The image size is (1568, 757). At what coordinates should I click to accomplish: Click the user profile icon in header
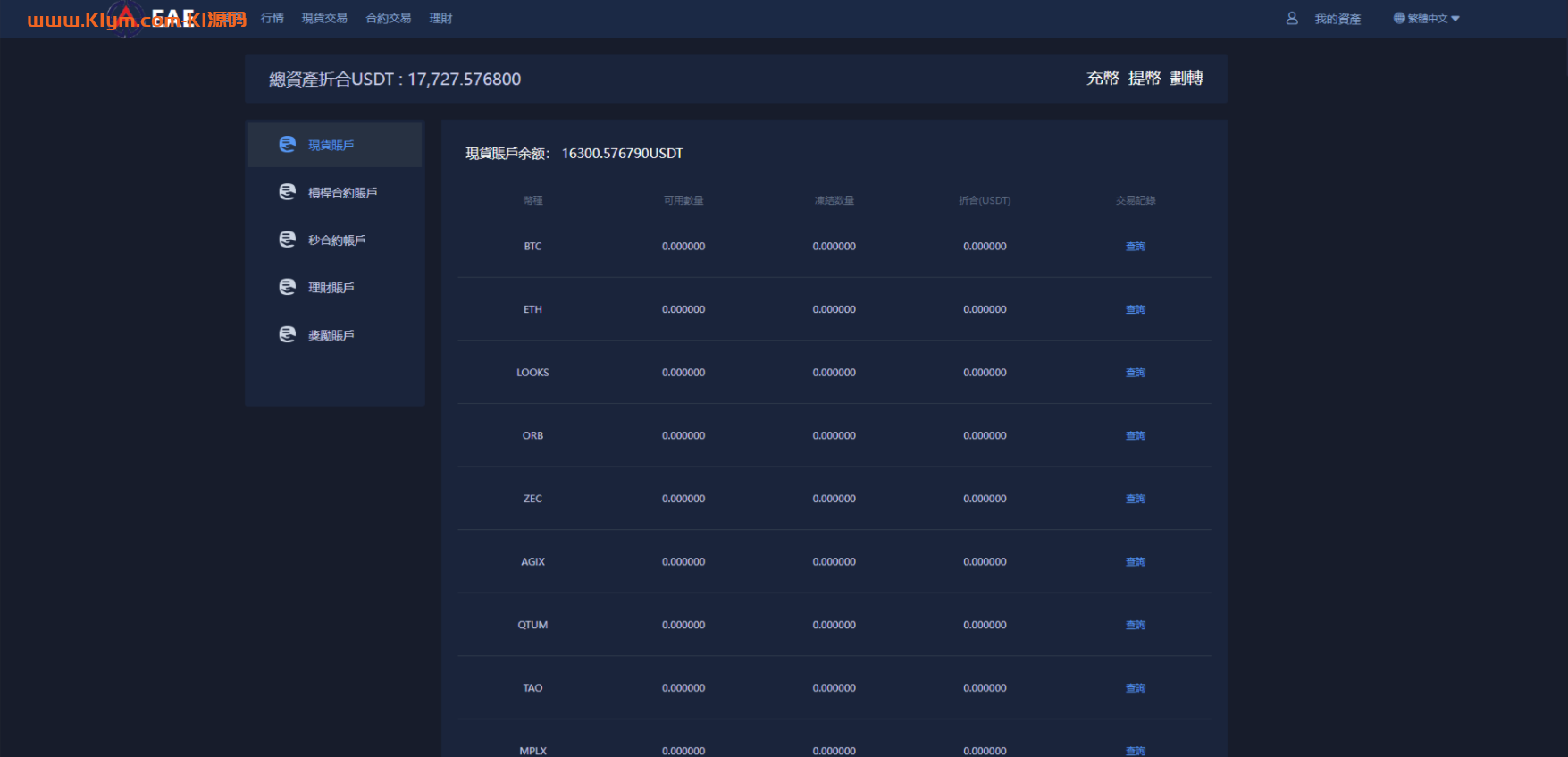tap(1292, 18)
